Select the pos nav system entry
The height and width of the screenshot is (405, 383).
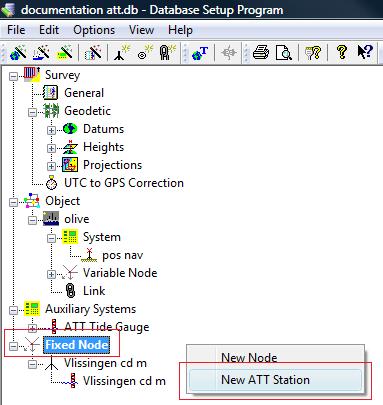tap(123, 255)
